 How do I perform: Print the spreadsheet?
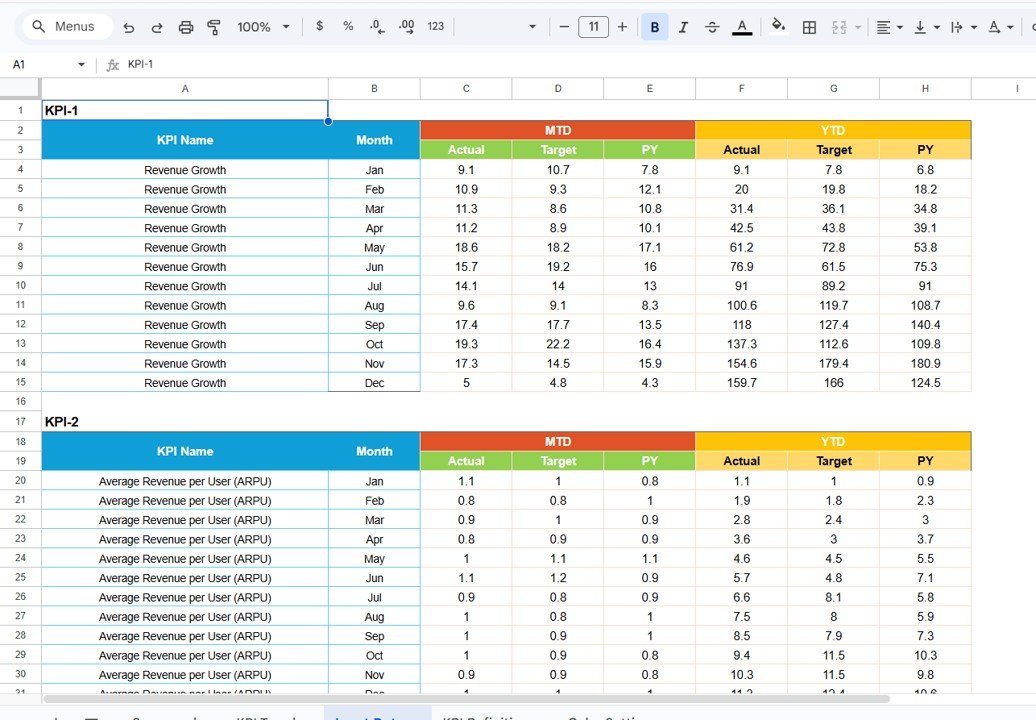point(186,27)
